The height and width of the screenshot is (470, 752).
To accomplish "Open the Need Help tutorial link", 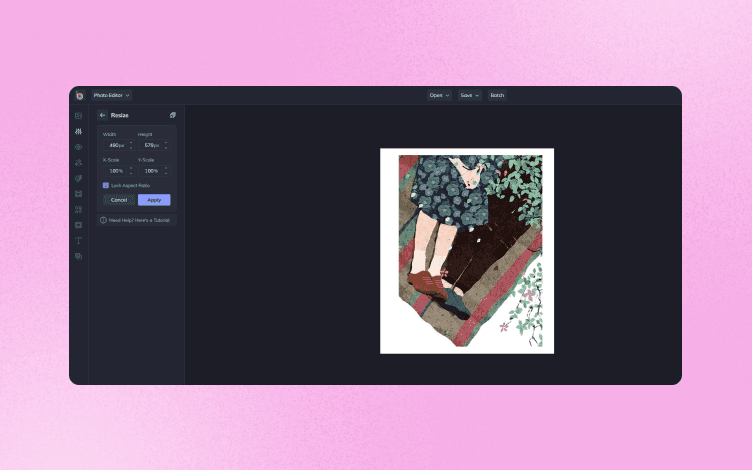I will [139, 220].
